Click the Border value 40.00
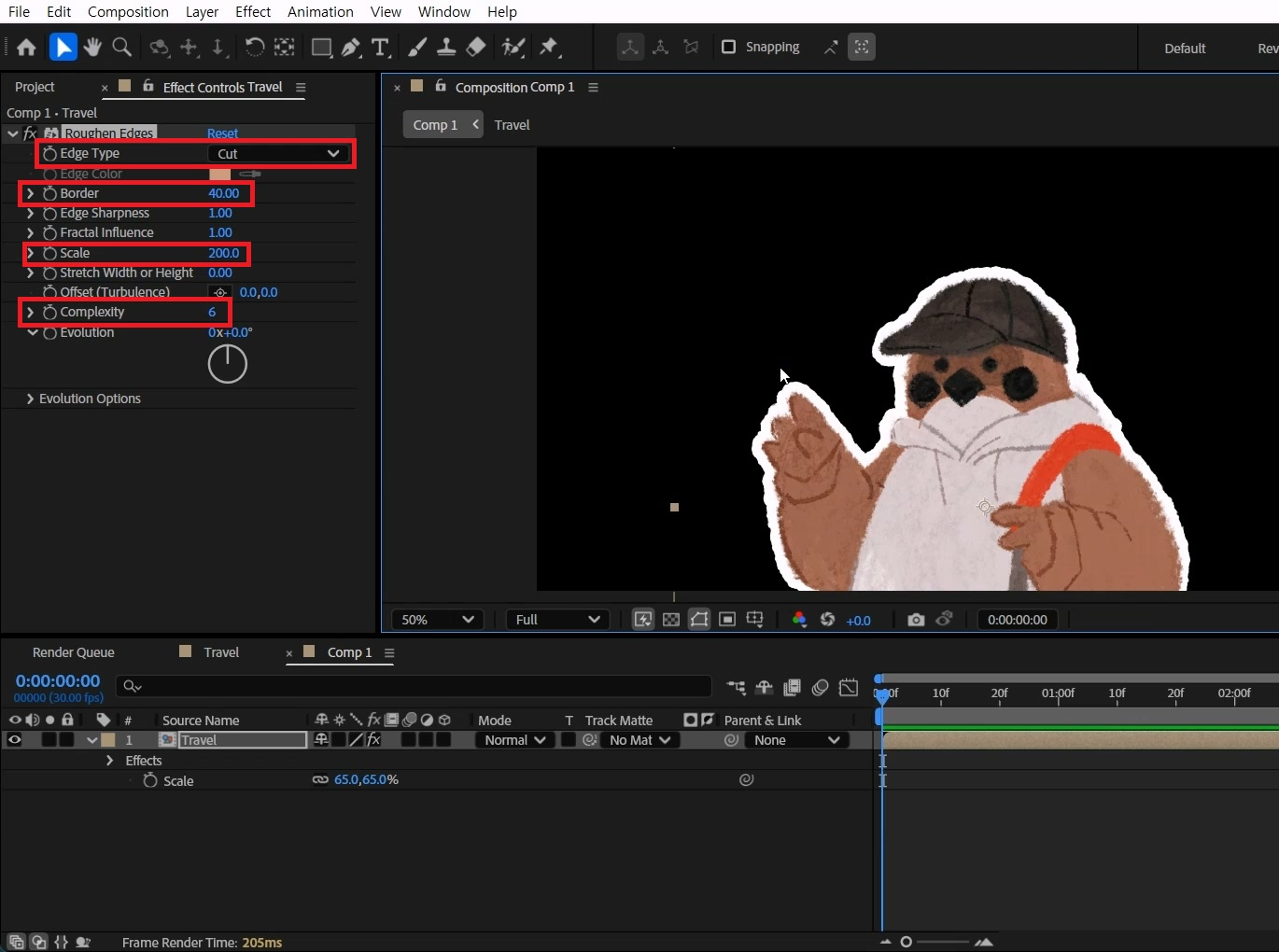The image size is (1279, 952). pyautogui.click(x=224, y=193)
